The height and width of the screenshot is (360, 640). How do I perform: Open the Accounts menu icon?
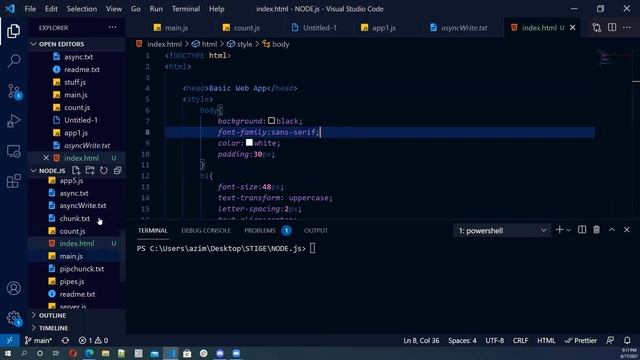pos(13,288)
